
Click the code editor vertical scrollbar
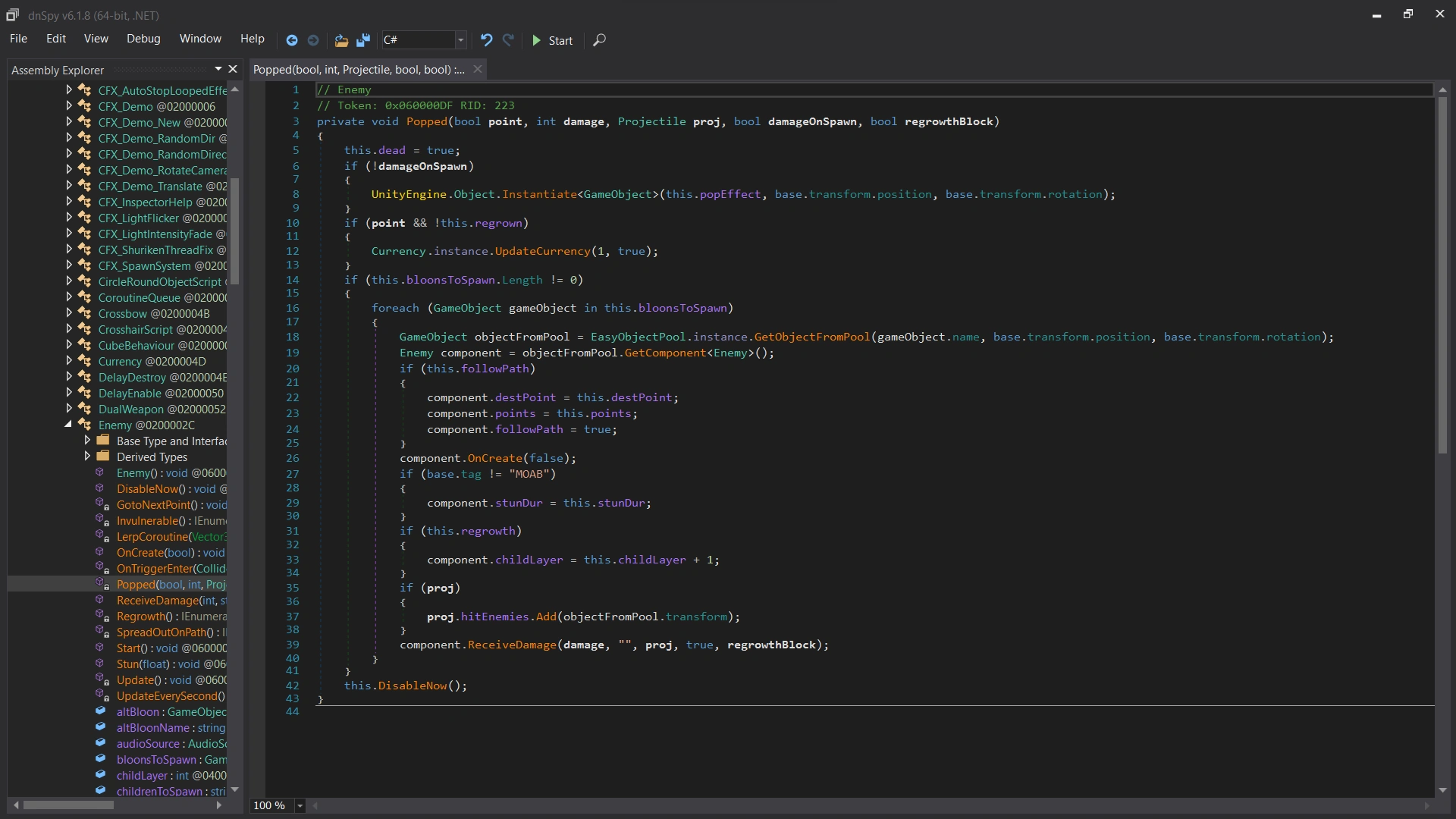point(1442,273)
